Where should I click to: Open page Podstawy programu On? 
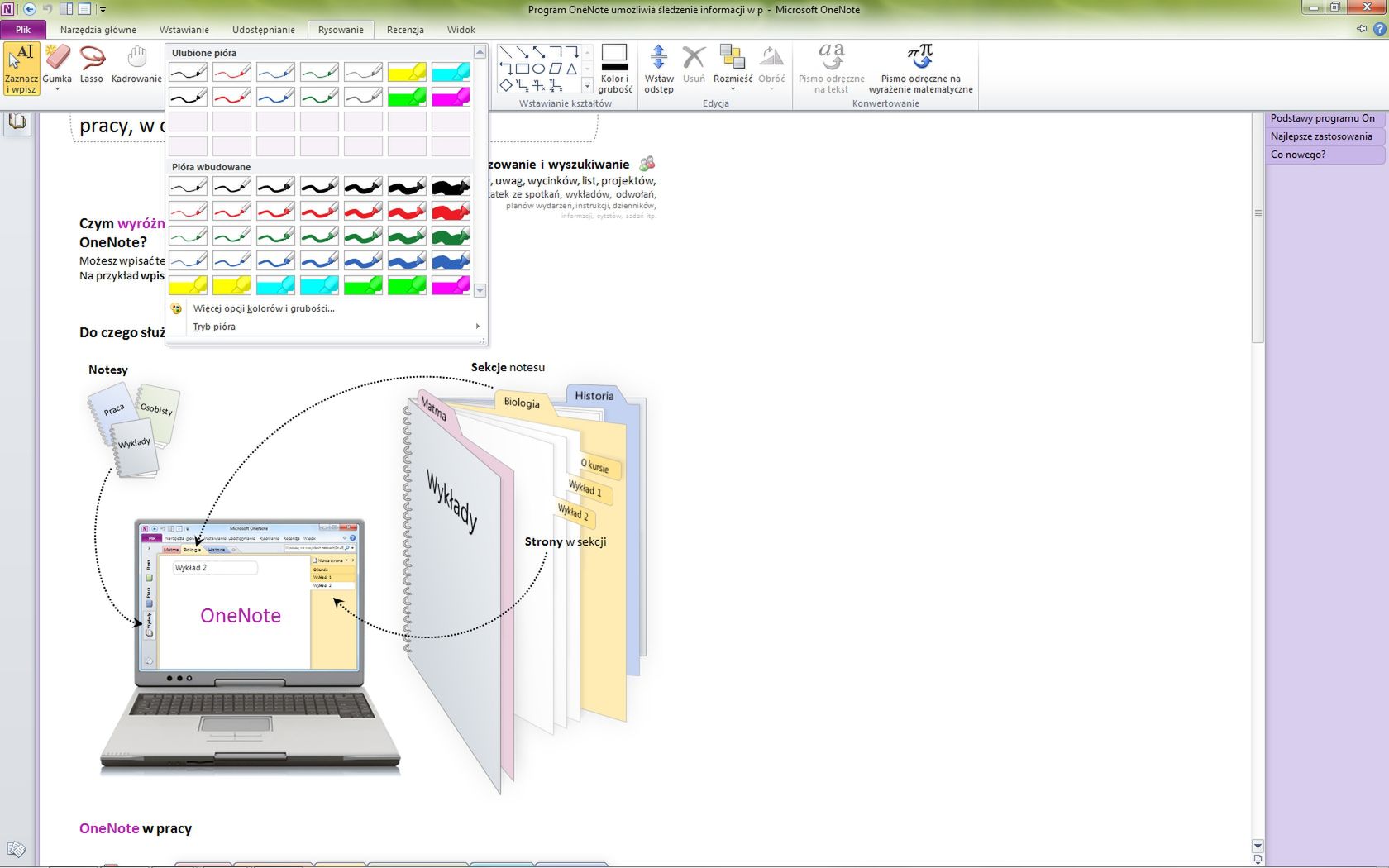[1325, 118]
